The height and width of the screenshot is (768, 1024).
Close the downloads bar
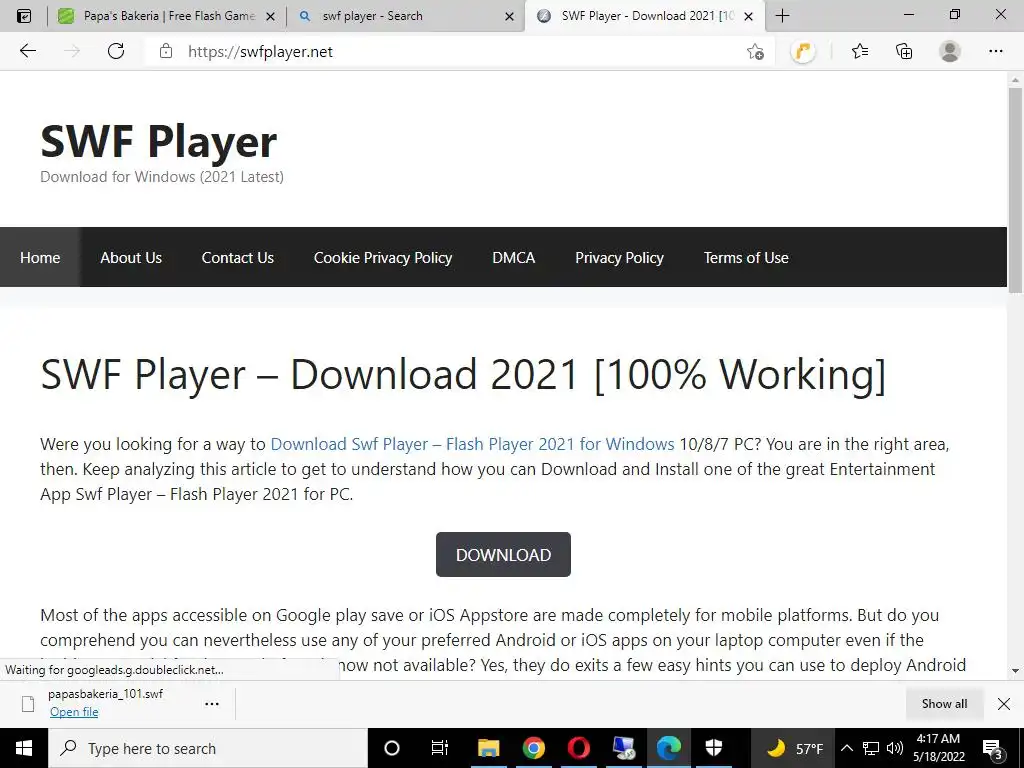pos(1004,704)
